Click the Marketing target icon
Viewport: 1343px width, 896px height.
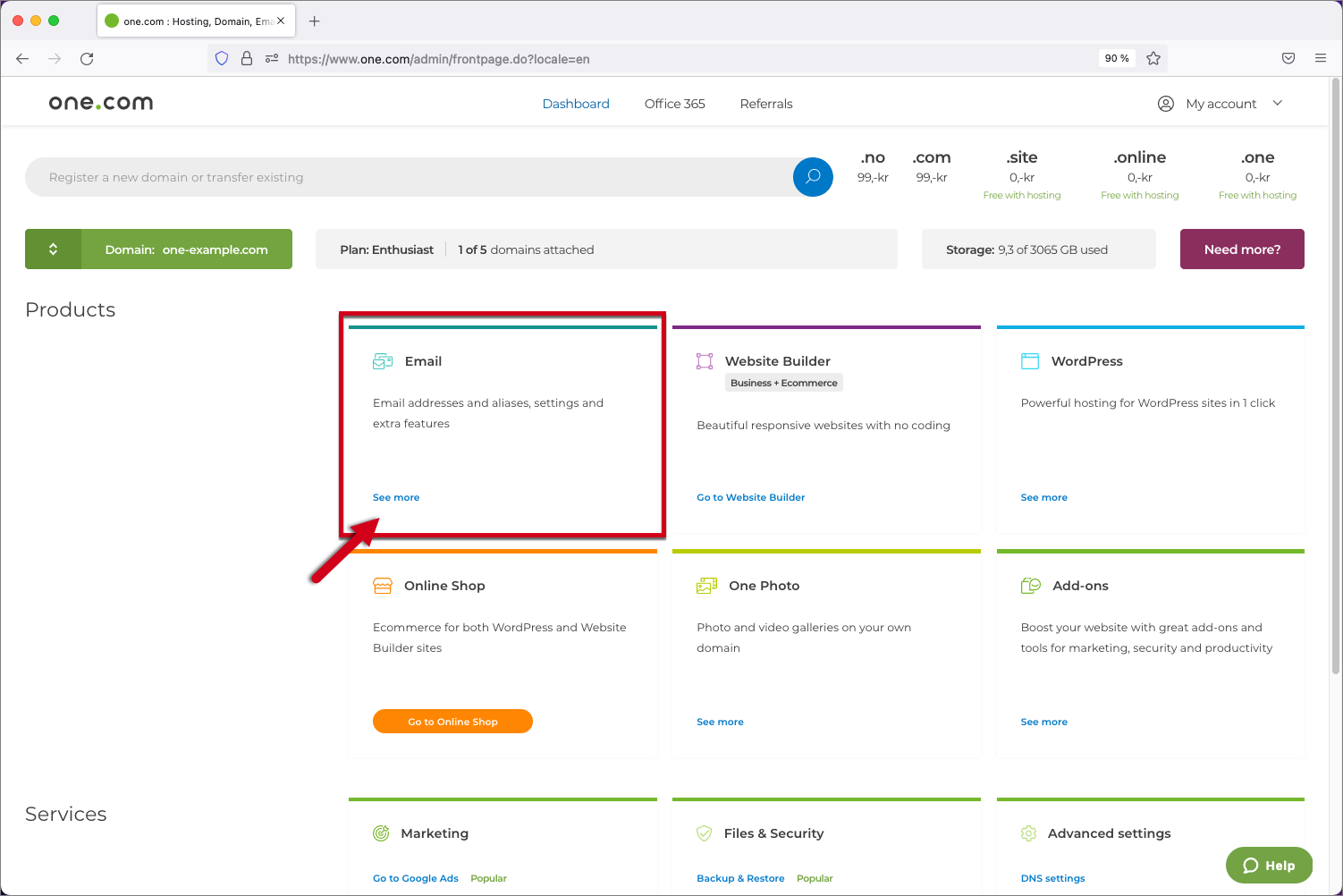(381, 833)
